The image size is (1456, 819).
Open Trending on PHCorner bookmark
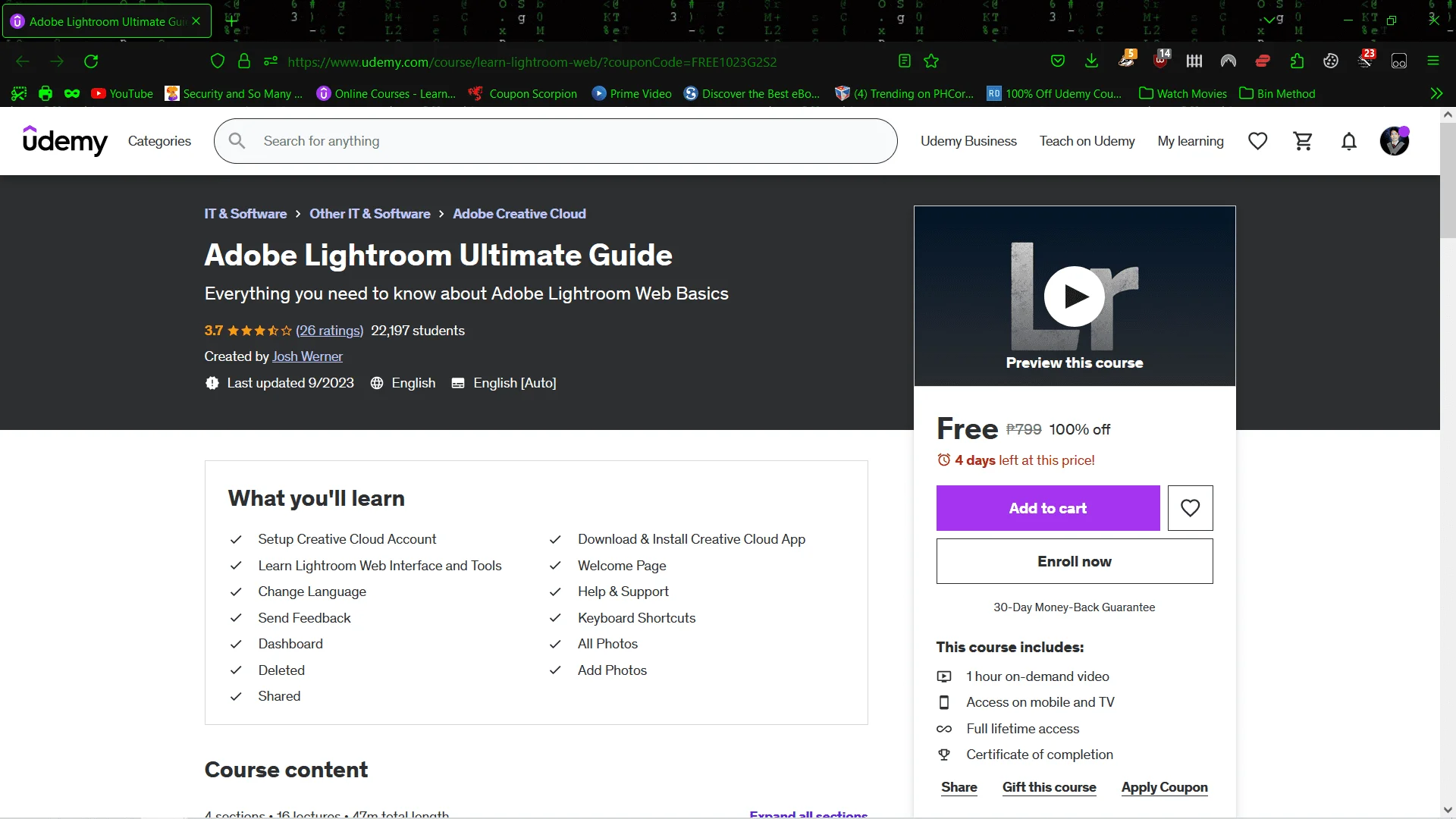[x=904, y=93]
